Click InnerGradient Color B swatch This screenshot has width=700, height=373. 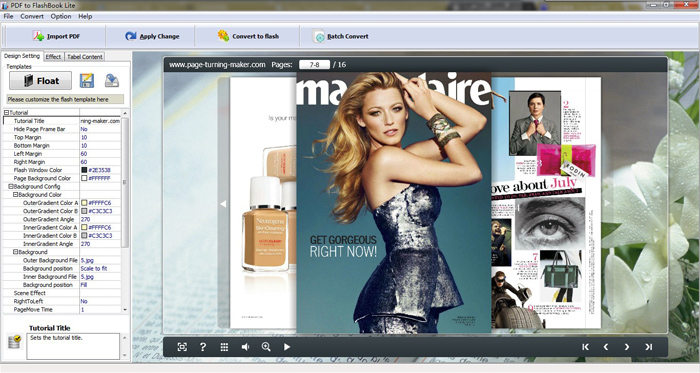pyautogui.click(x=84, y=236)
